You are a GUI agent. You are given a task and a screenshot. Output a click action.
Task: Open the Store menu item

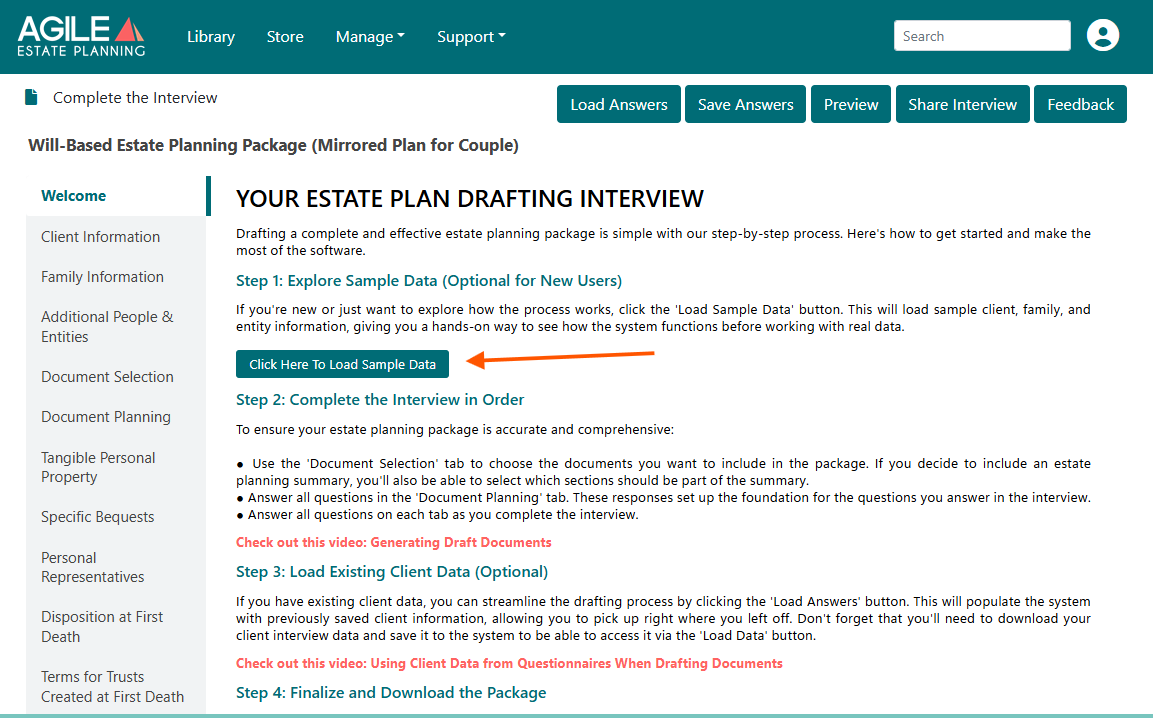285,36
